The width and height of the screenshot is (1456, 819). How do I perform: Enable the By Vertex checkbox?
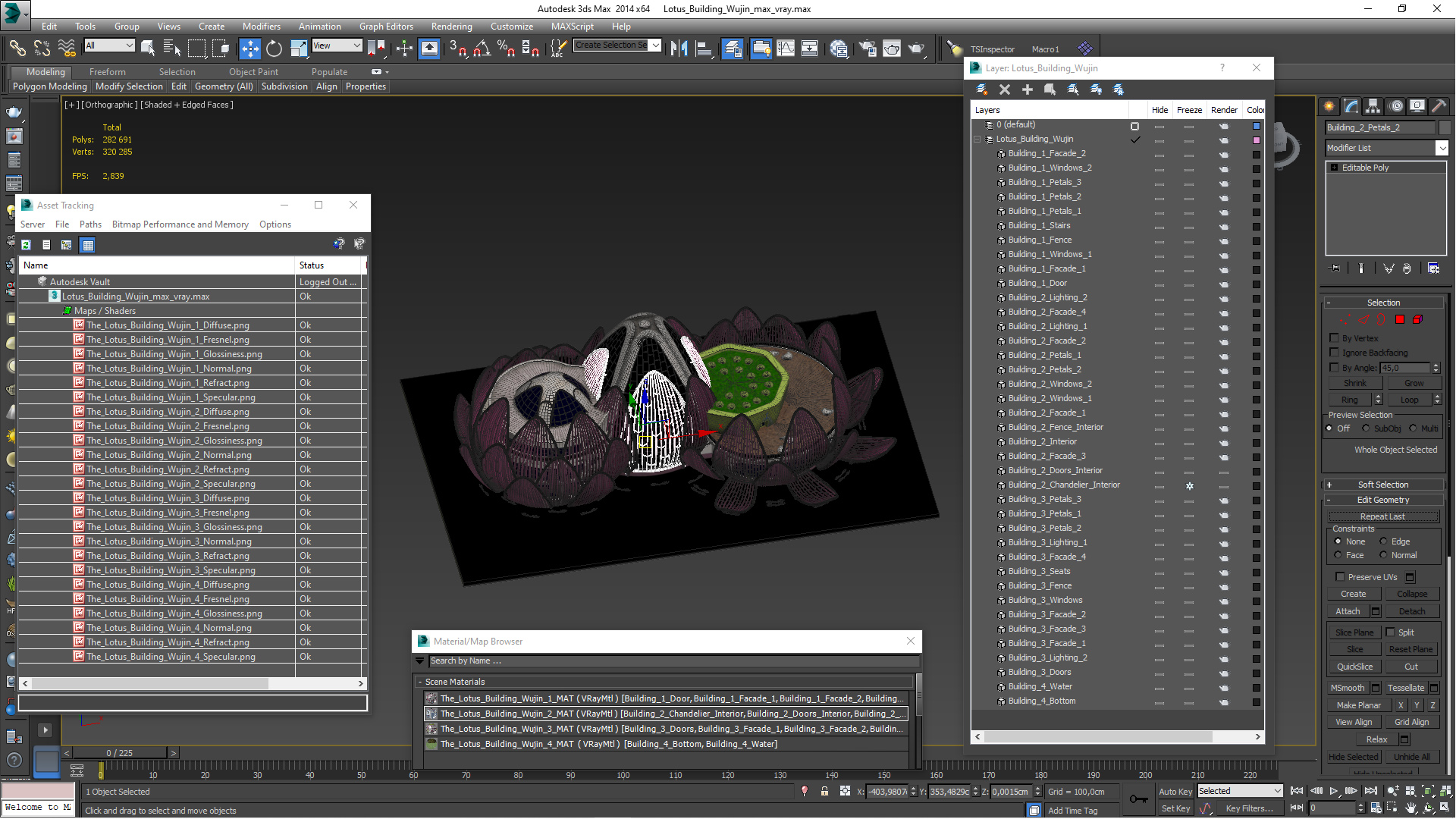[x=1334, y=338]
